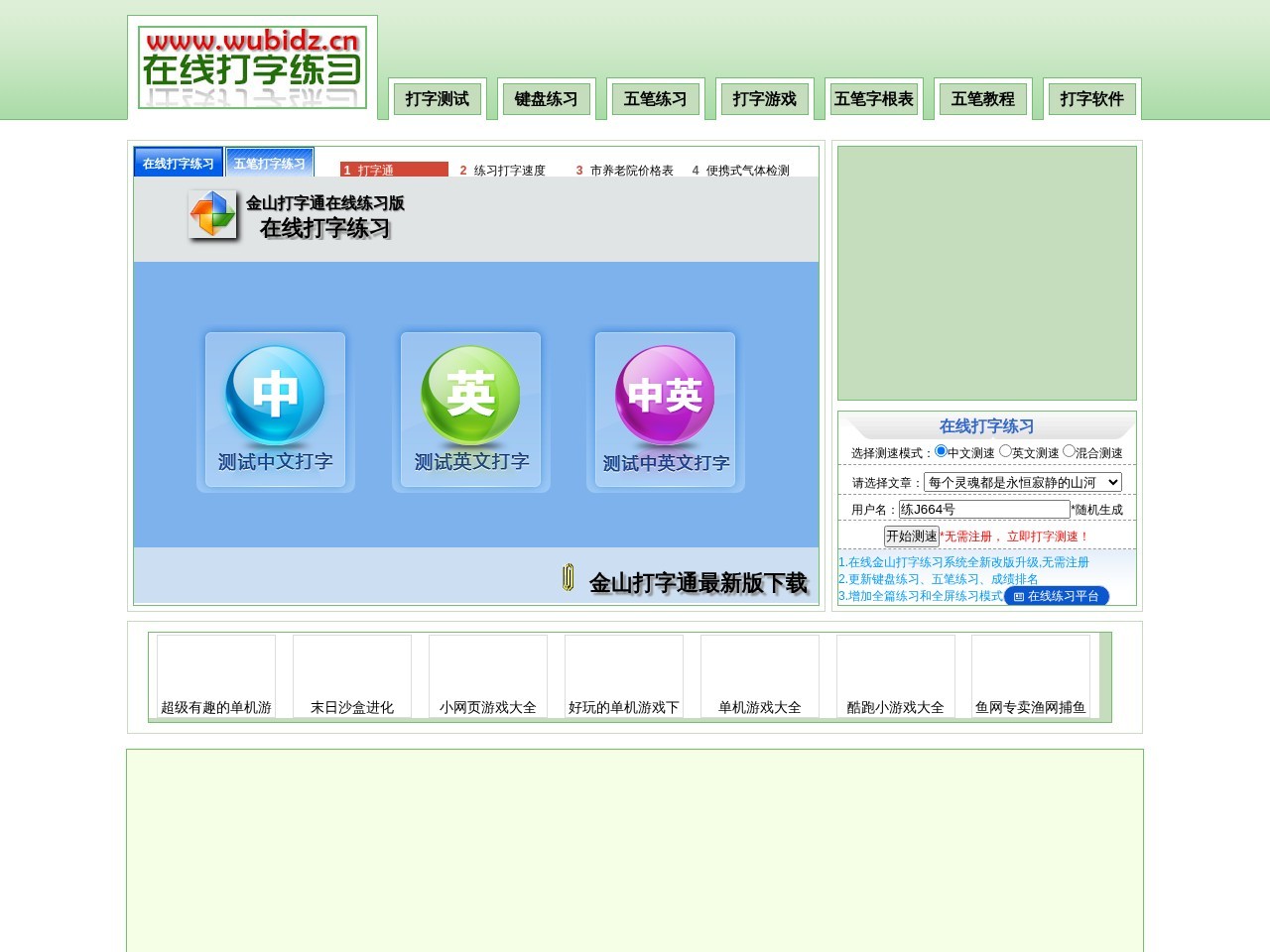Click the www.wubidz.cn site logo
Viewport: 1270px width, 952px height.
[252, 67]
